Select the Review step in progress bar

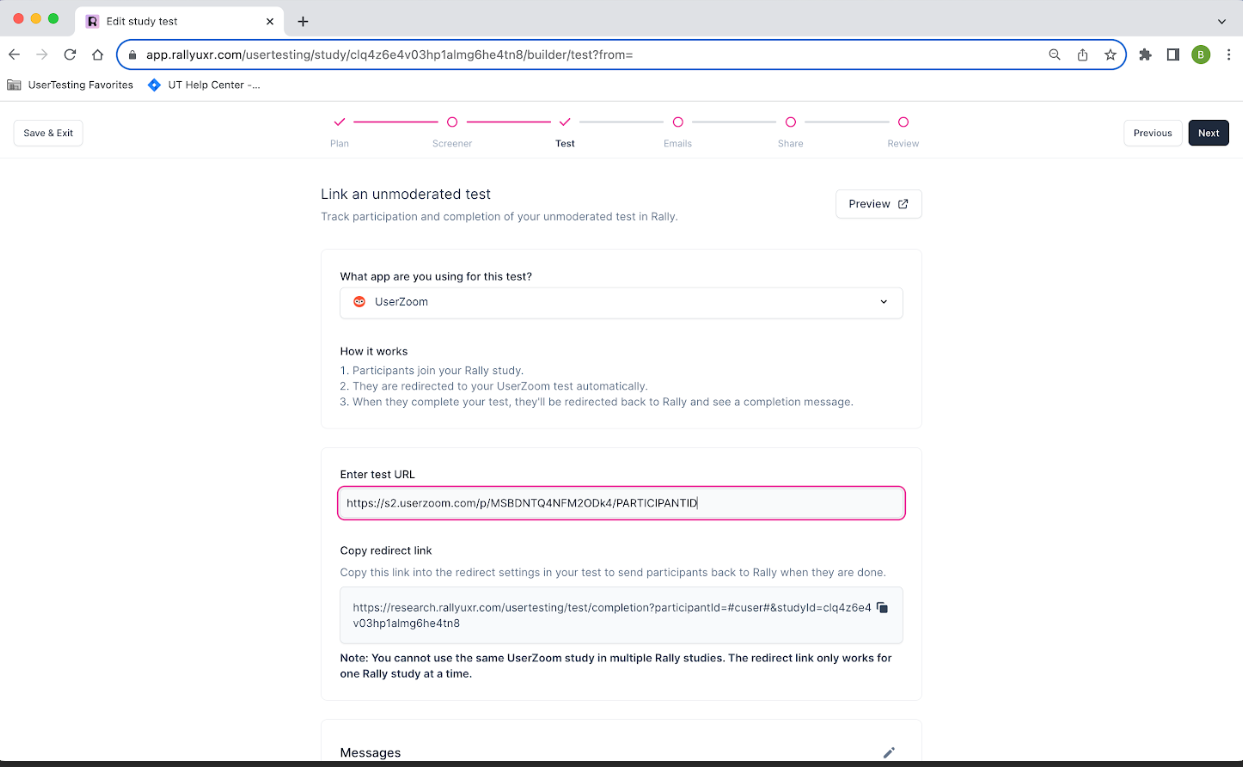pos(903,131)
